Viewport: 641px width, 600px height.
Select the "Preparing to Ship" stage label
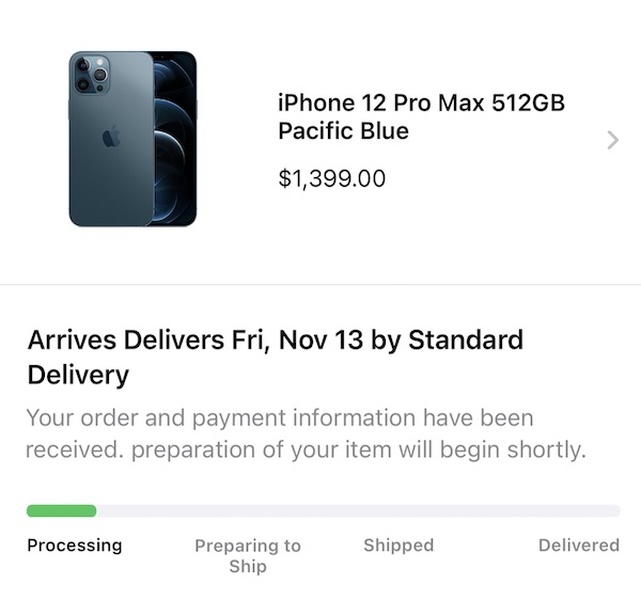tap(247, 556)
